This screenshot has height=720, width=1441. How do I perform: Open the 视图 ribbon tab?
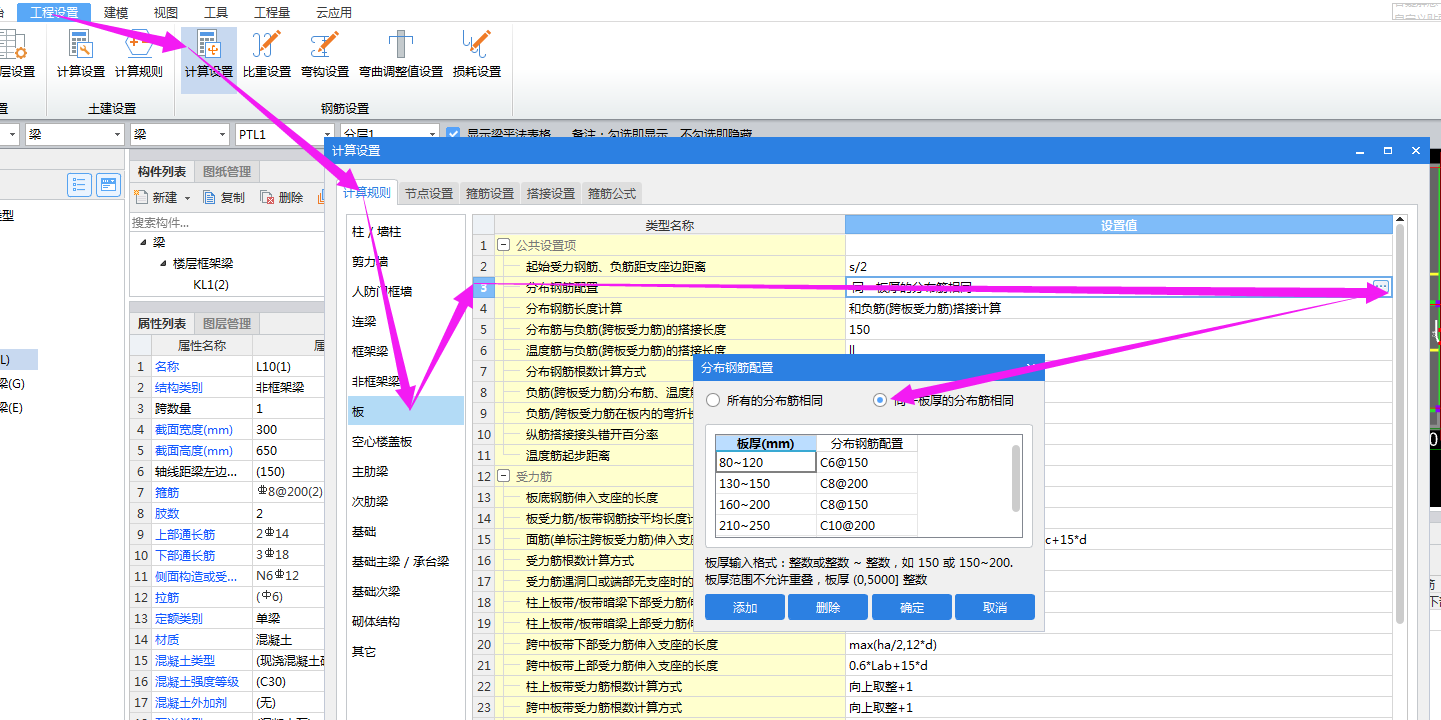point(166,12)
